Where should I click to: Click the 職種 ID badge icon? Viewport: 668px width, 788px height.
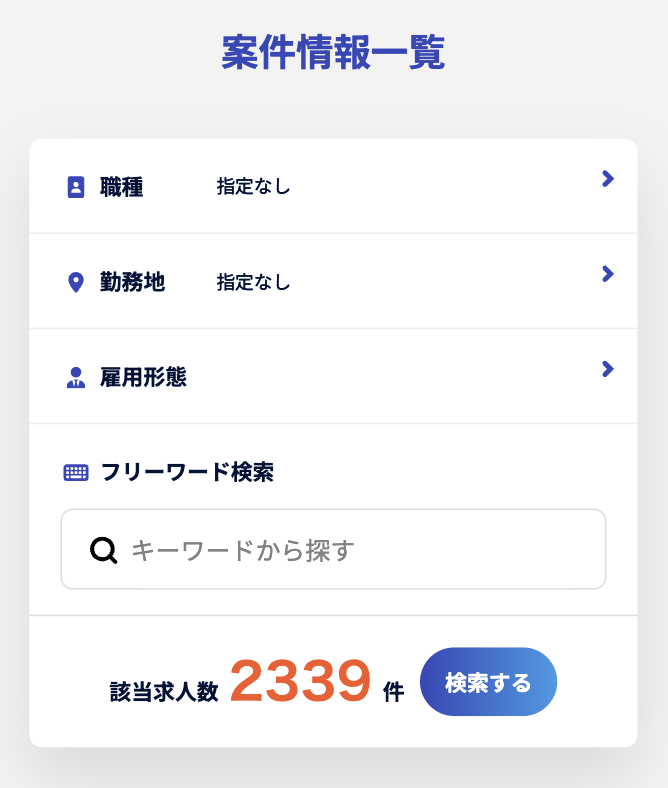[x=76, y=187]
